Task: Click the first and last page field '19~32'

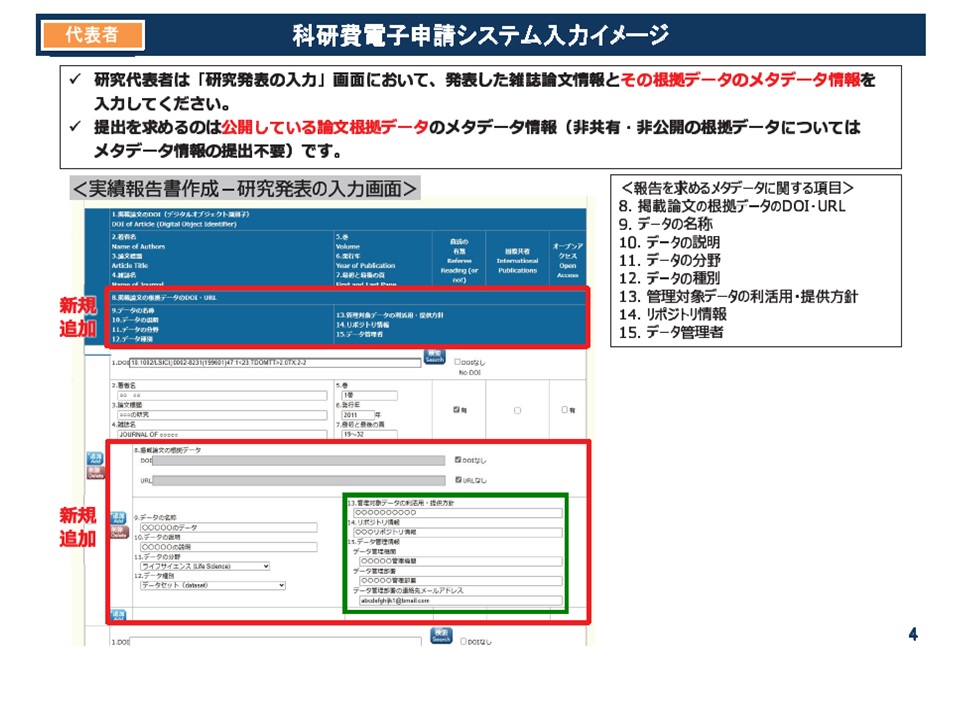Action: (369, 434)
